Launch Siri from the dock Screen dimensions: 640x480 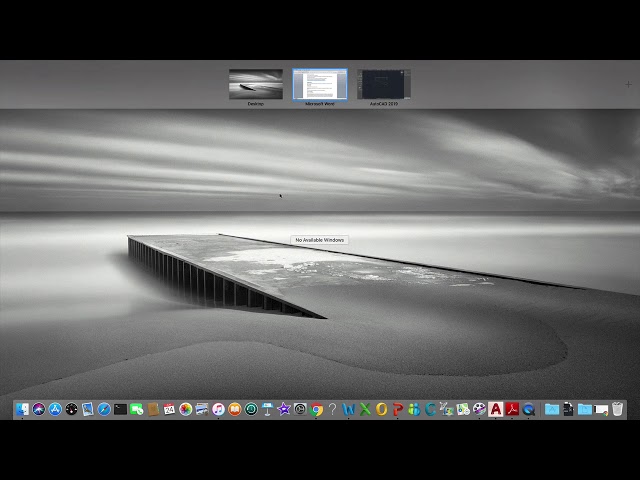39,409
